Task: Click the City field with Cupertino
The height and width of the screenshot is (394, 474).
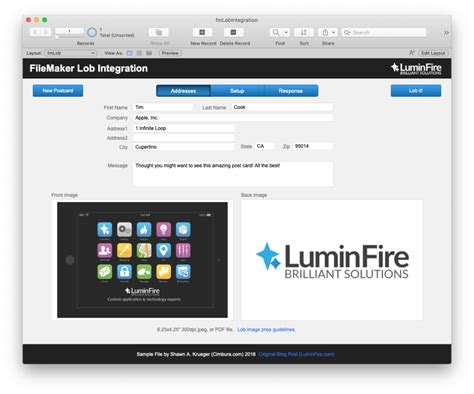Action: pyautogui.click(x=184, y=147)
